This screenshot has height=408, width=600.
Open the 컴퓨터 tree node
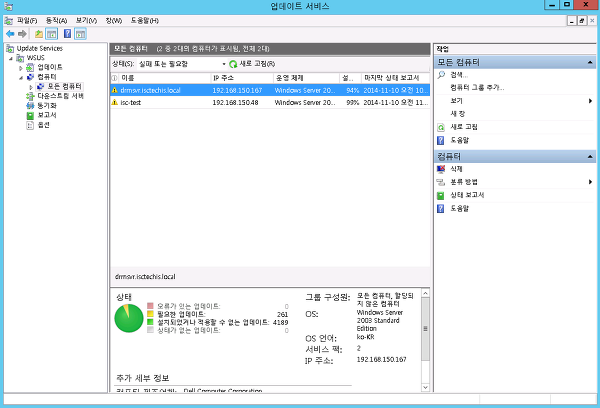pos(47,77)
